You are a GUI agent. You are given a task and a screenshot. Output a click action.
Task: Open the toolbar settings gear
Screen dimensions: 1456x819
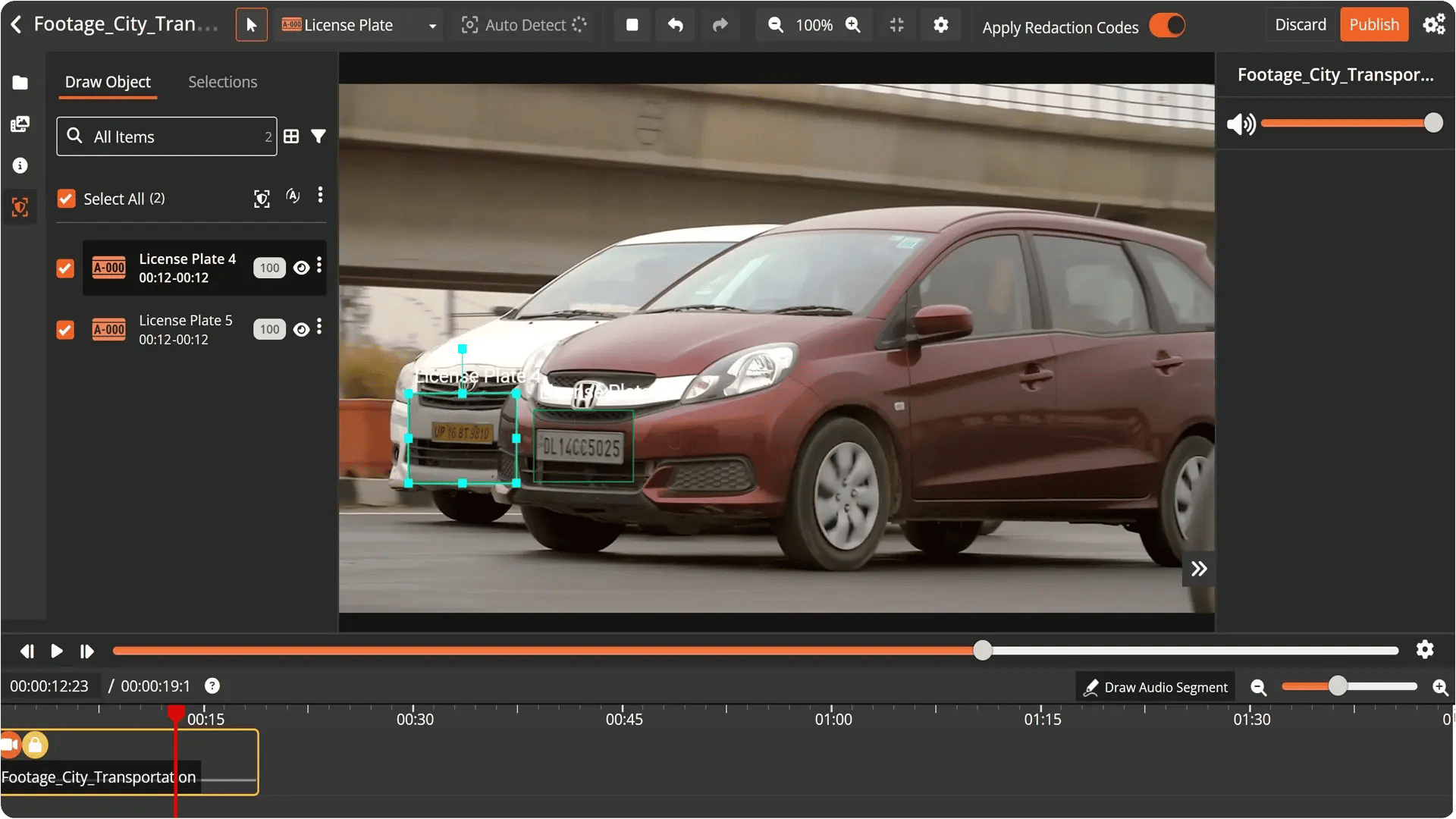point(941,25)
